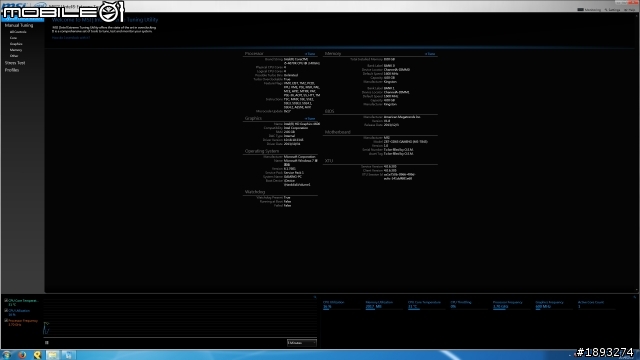This screenshot has width=640, height=360.
Task: Select Graphics in the left sidebar
Action: click(x=16, y=44)
